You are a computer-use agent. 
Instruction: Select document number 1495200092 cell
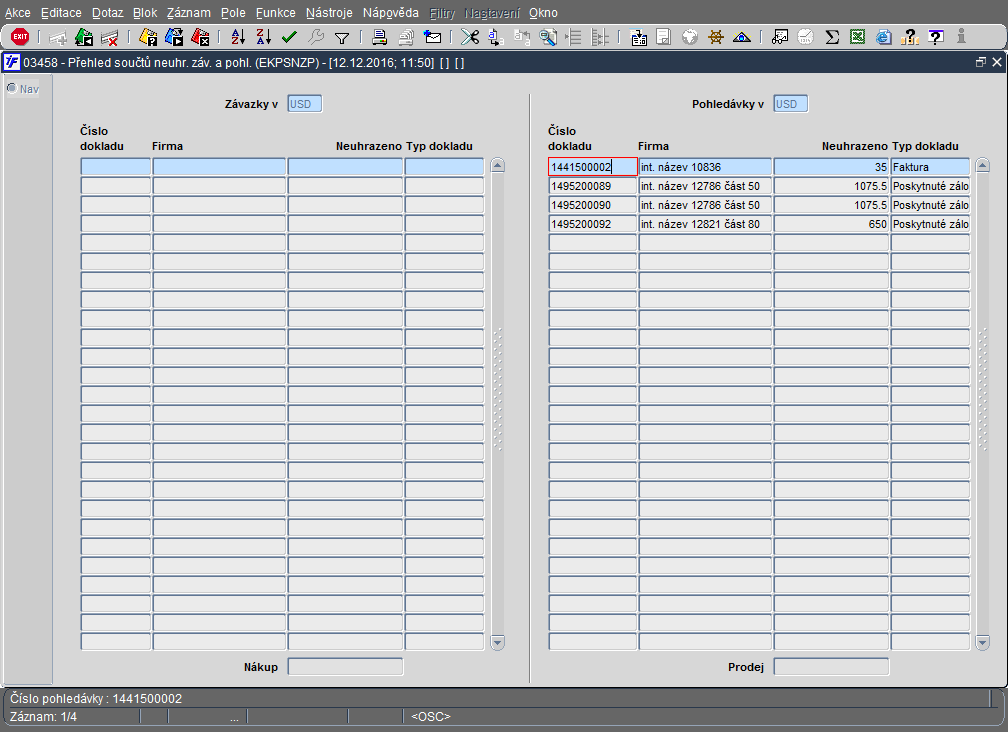coord(593,224)
